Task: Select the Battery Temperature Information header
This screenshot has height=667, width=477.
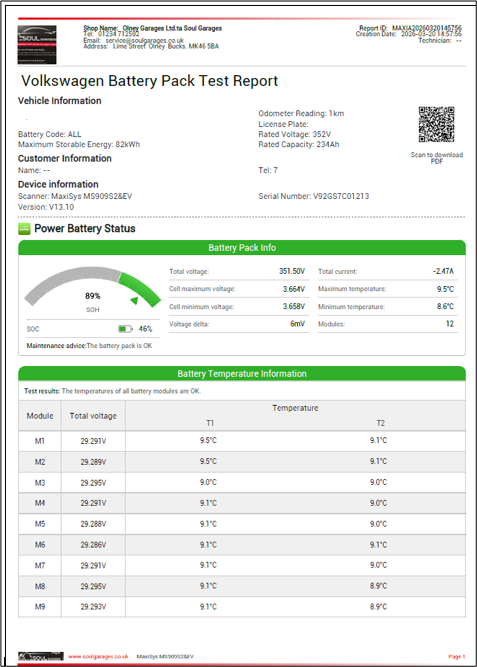Action: tap(242, 373)
